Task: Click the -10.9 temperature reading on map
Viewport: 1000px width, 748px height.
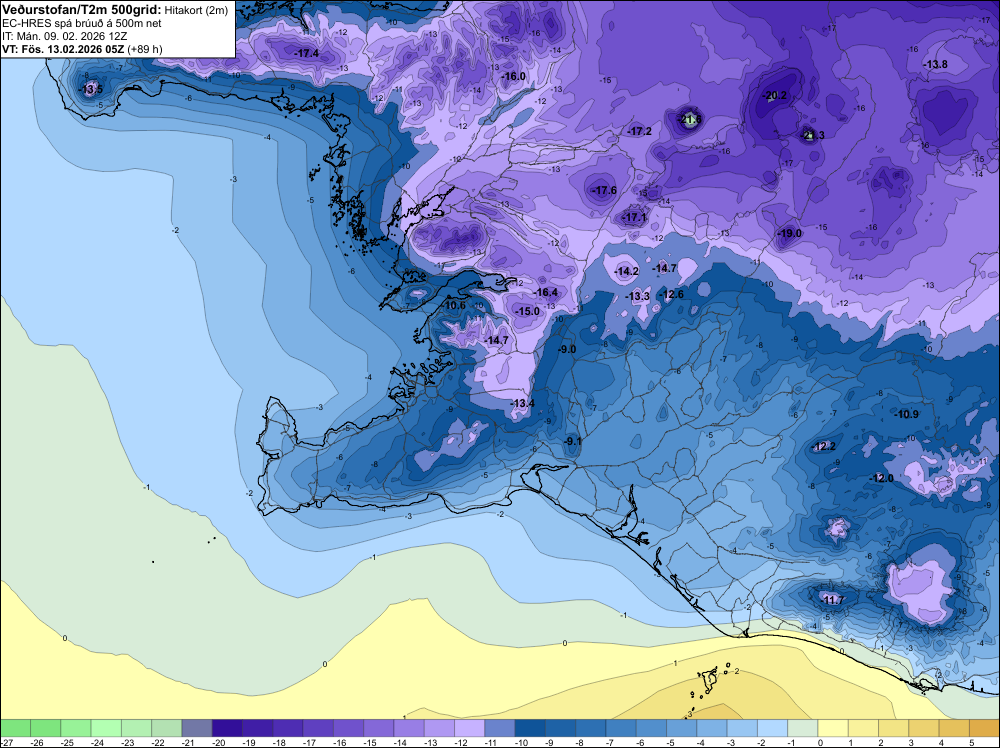Action: pos(906,414)
